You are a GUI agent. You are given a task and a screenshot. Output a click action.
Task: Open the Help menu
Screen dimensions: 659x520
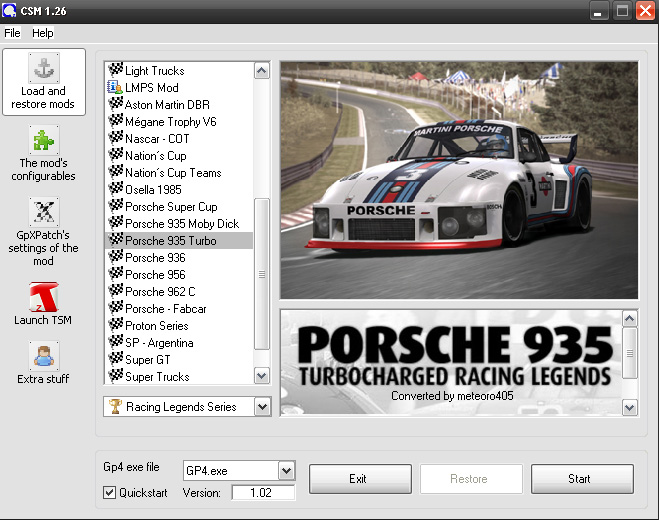(42, 33)
